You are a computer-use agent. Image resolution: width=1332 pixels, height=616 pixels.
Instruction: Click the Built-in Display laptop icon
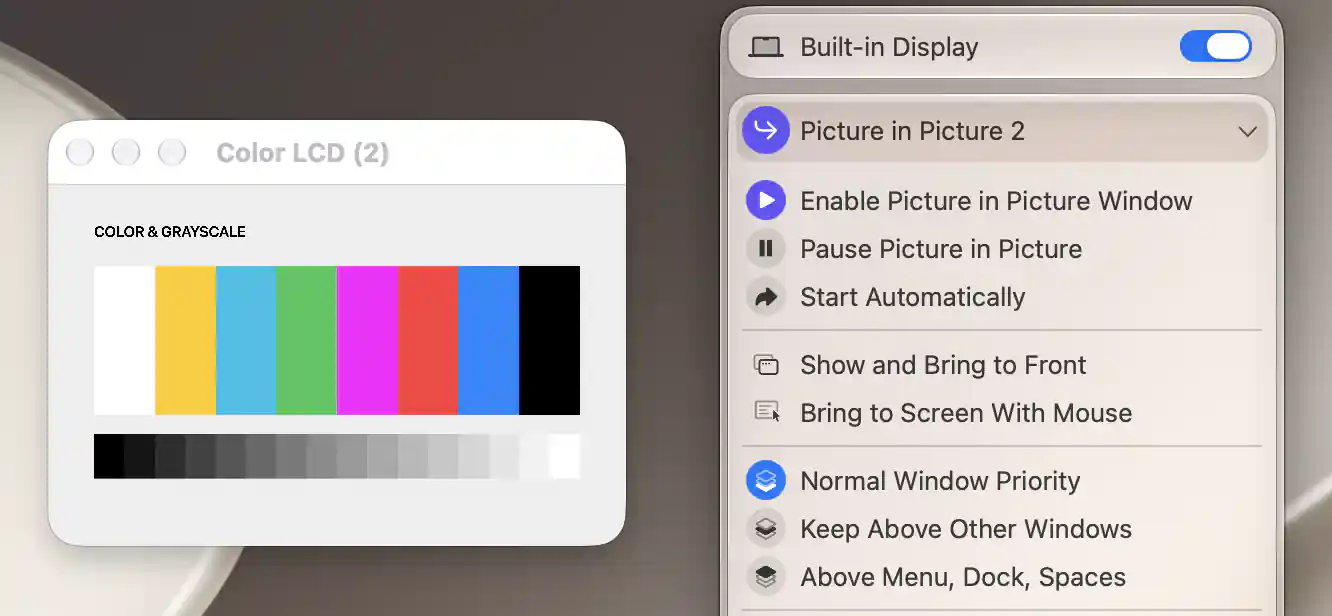(x=766, y=47)
